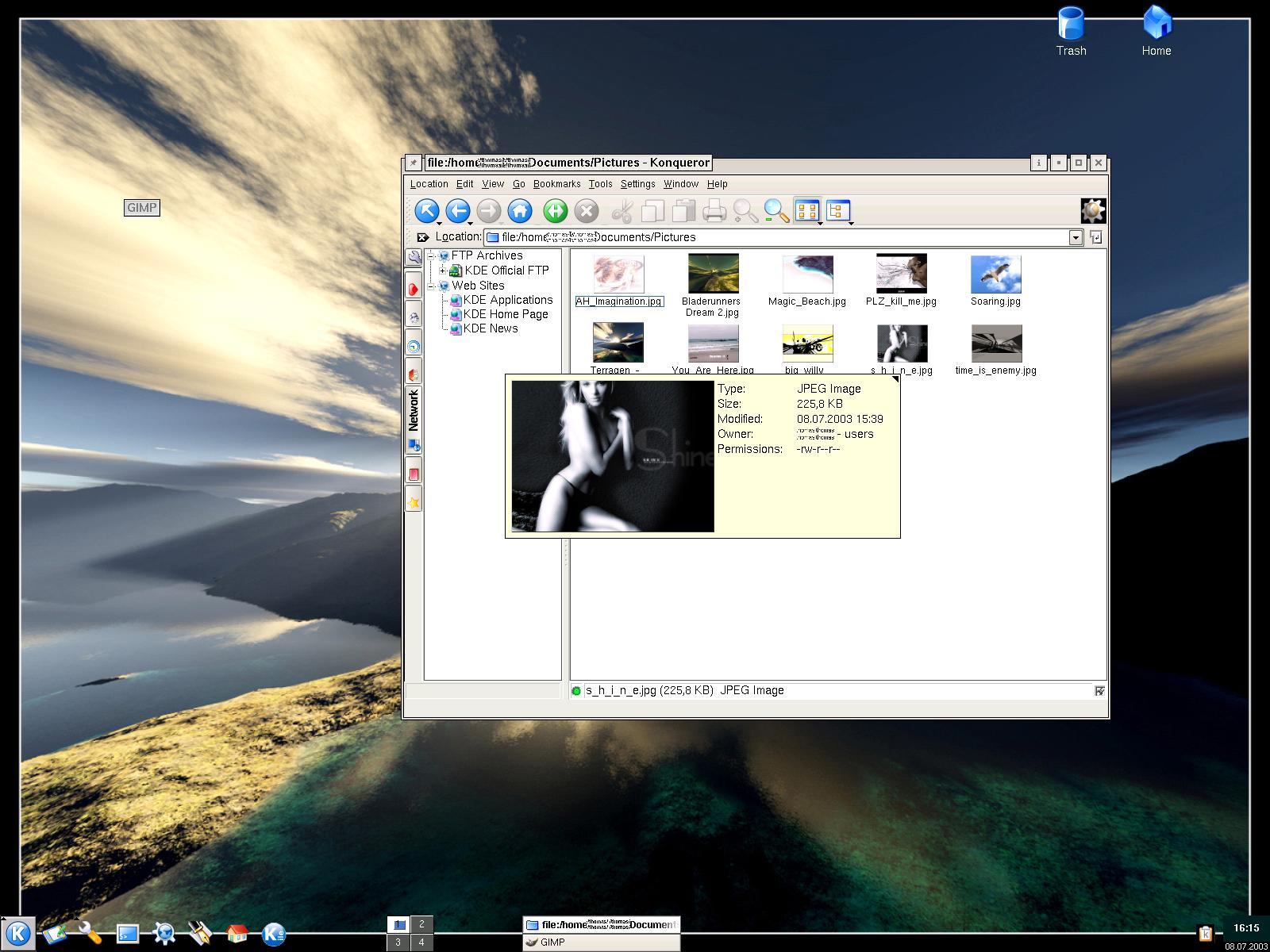Click the Stop loading X icon
Image resolution: width=1270 pixels, height=952 pixels.
(587, 211)
